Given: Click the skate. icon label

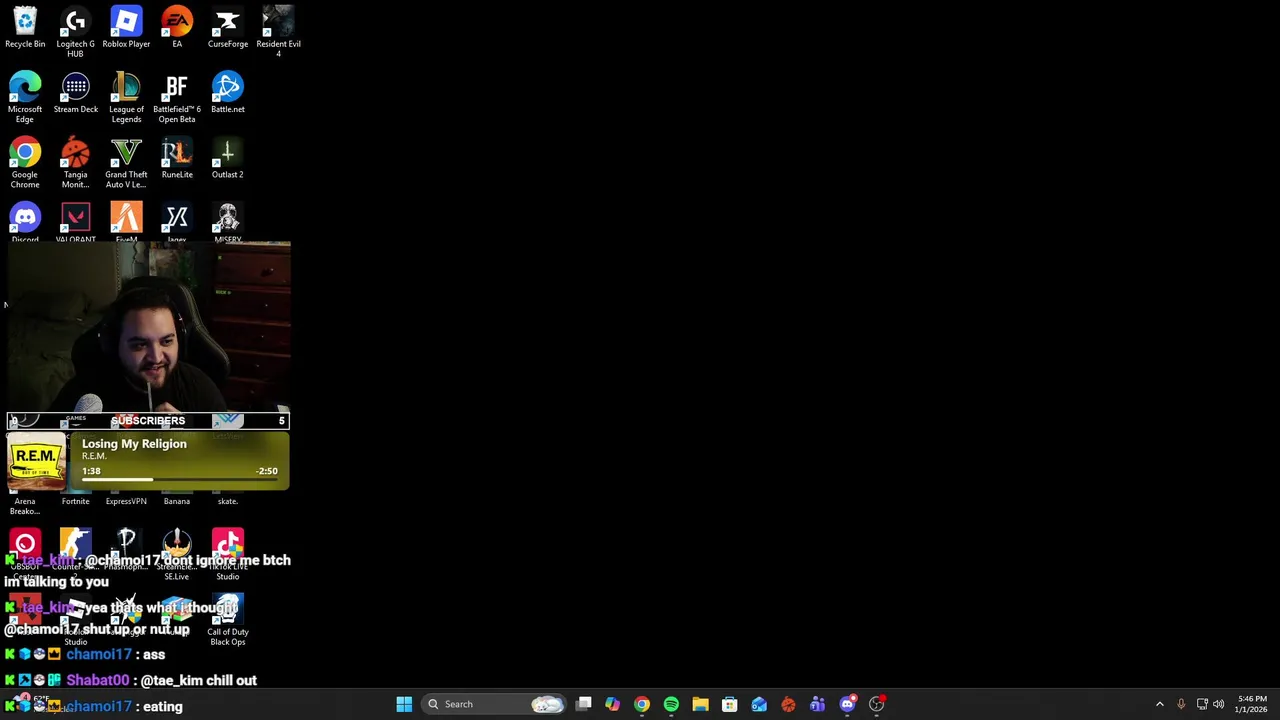Looking at the screenshot, I should click(x=227, y=501).
